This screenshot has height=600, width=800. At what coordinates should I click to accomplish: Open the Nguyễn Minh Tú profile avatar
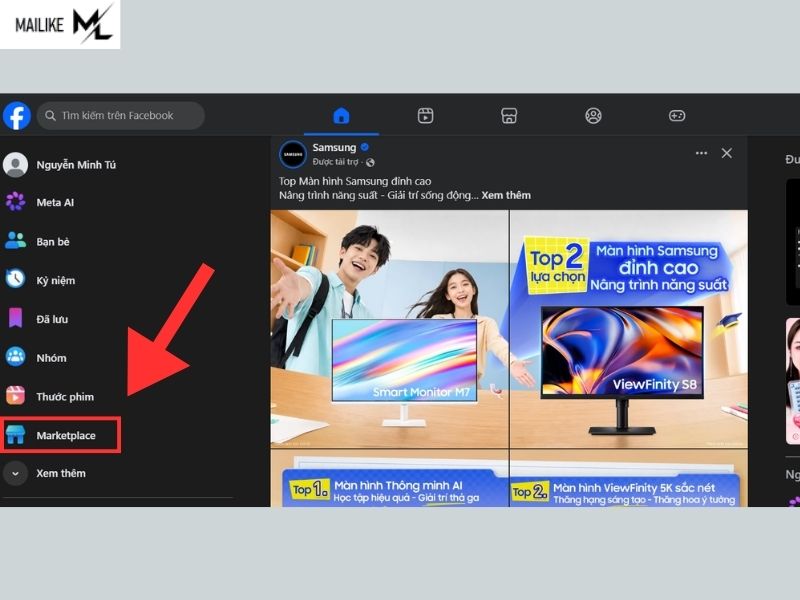15,165
